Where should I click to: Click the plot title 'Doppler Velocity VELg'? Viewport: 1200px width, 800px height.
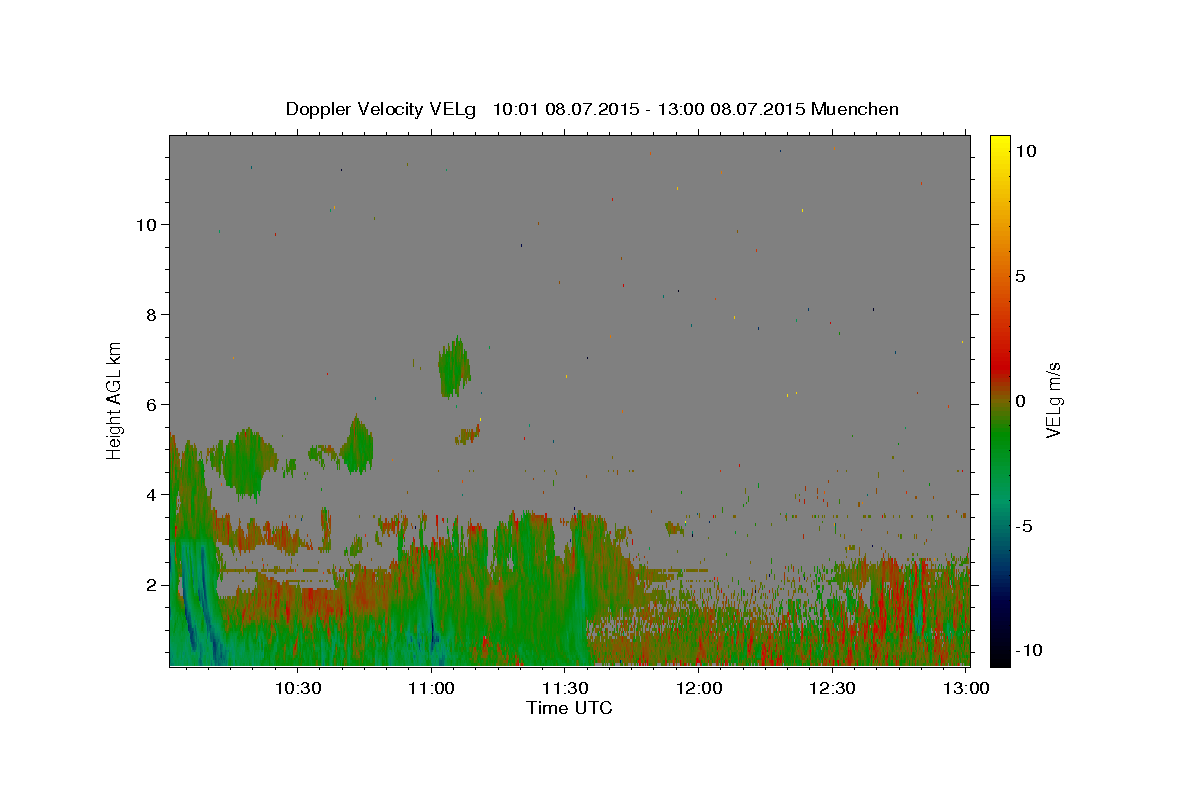381,109
